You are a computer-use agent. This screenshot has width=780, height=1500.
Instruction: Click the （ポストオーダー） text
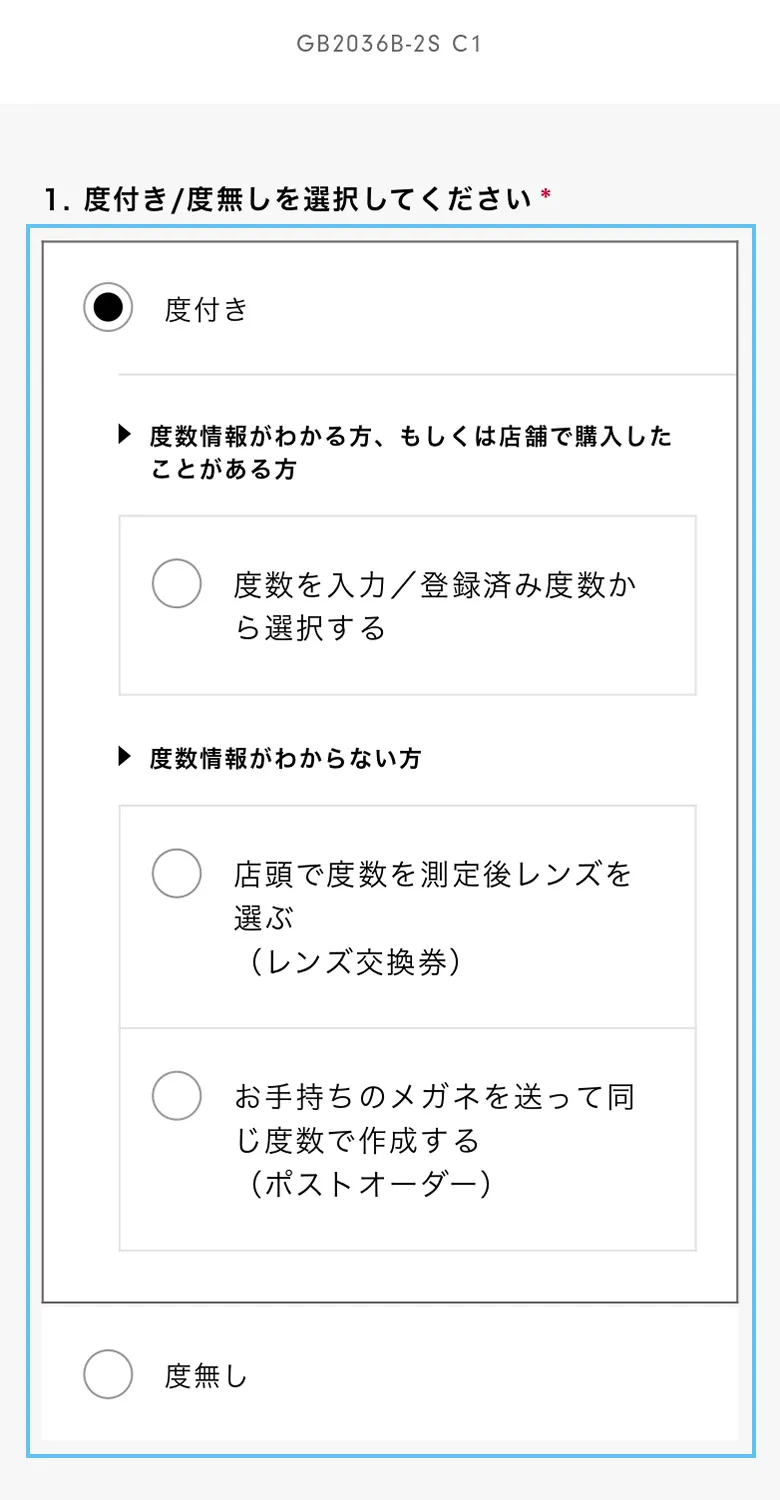pos(370,1184)
